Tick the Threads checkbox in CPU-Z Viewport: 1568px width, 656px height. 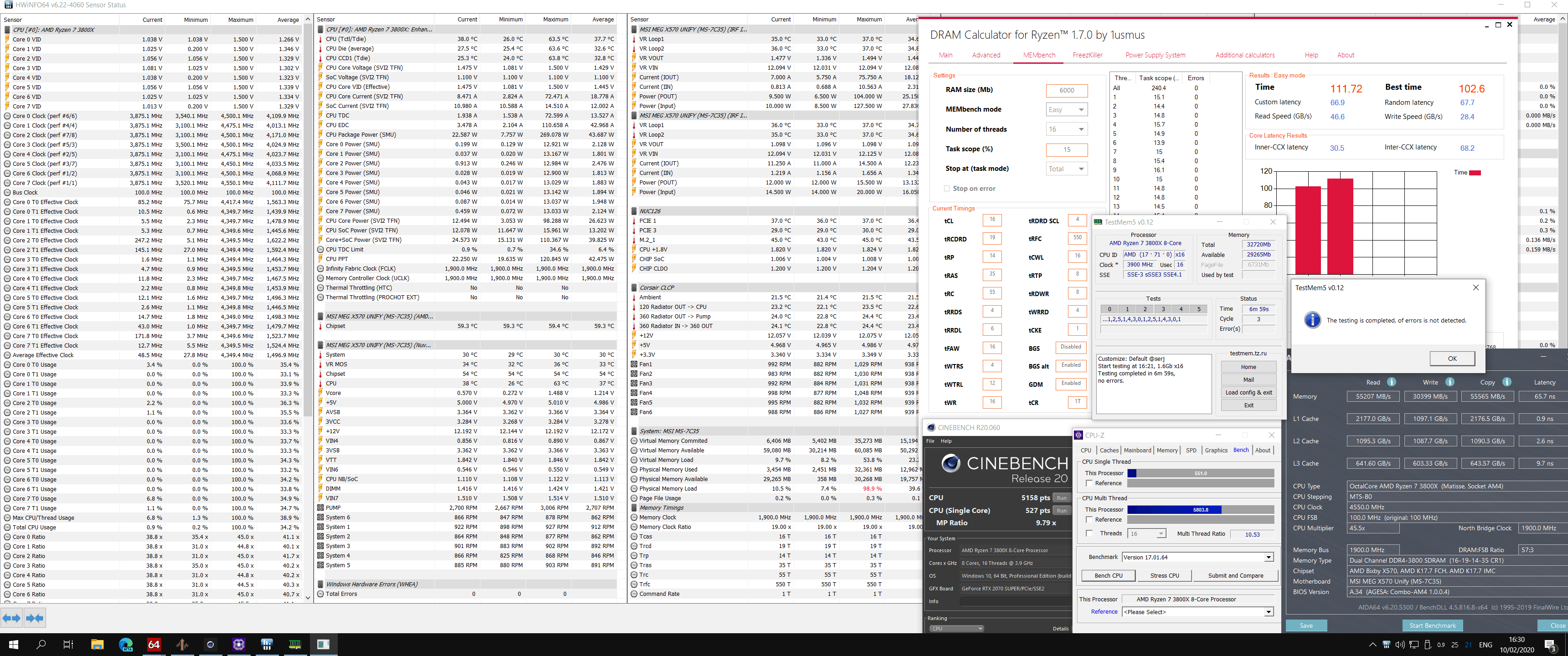tap(1089, 534)
